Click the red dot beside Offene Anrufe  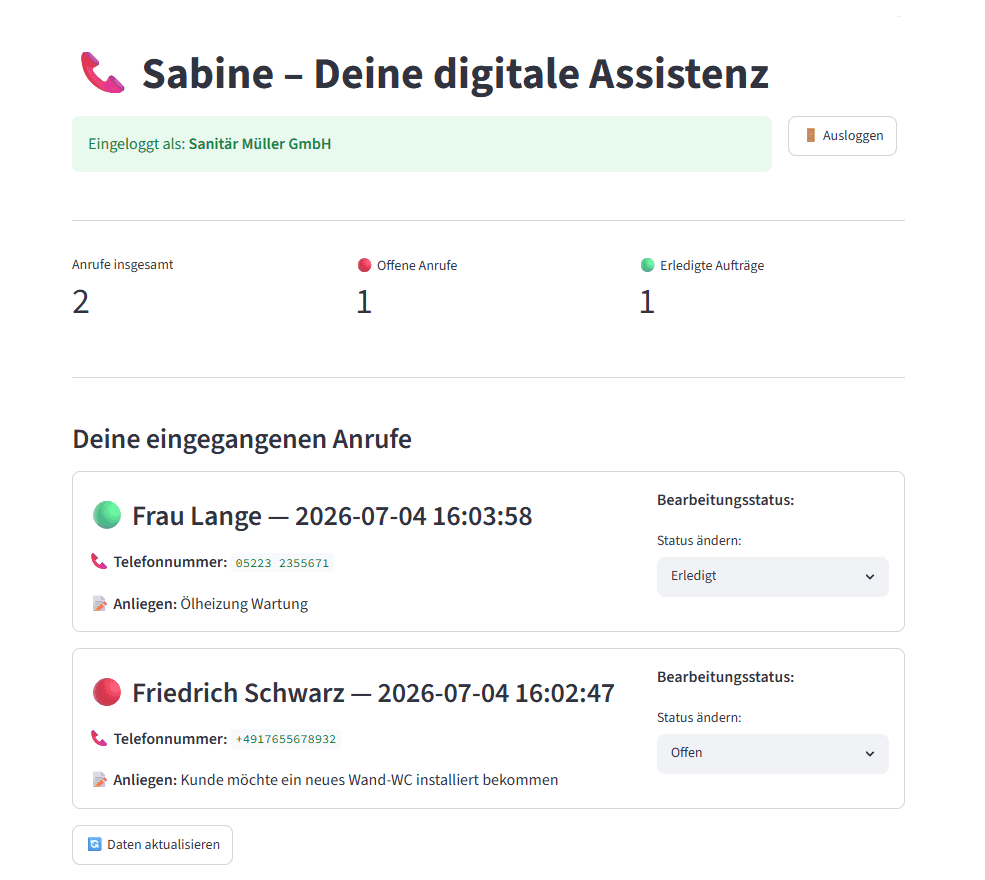tap(364, 265)
